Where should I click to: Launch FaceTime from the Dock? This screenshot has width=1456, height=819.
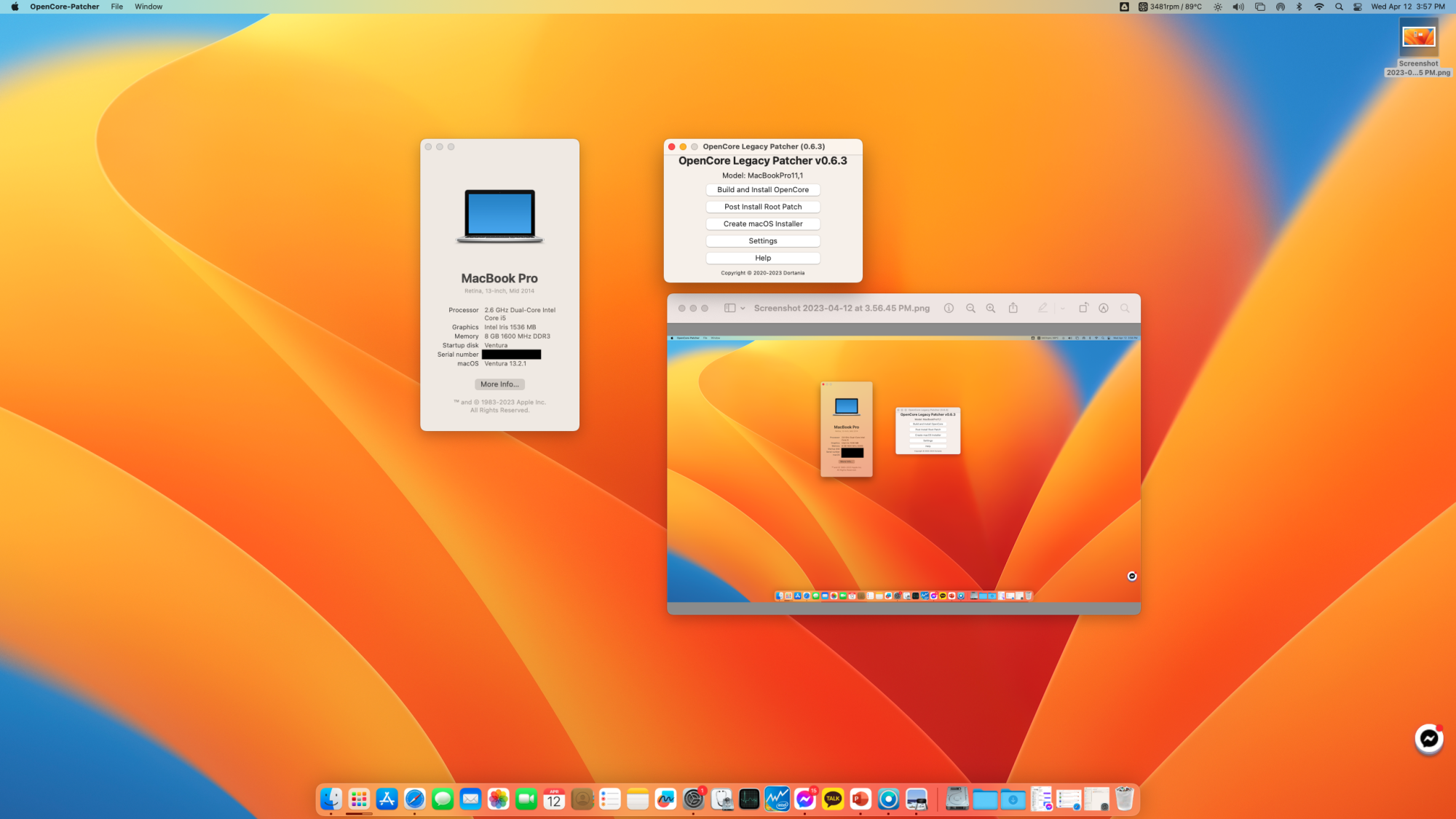point(526,799)
